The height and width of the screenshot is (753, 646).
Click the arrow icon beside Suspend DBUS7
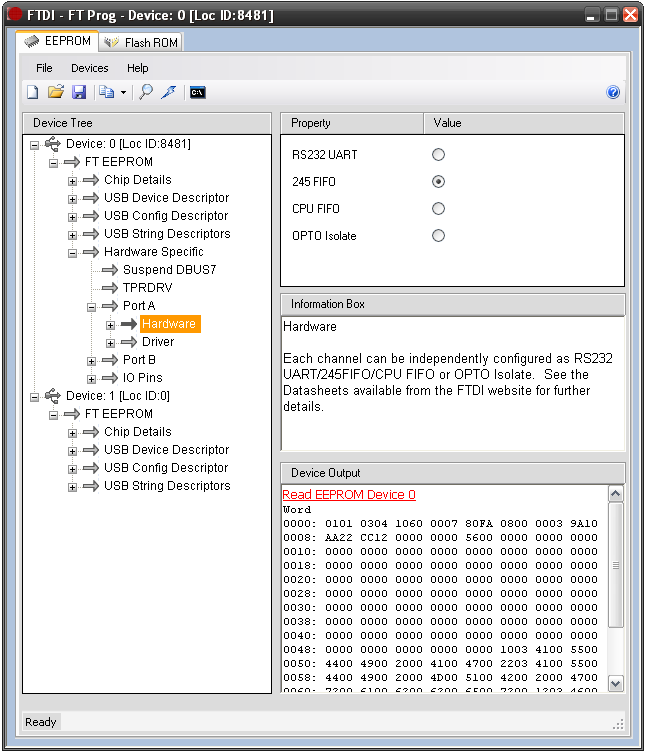(110, 270)
